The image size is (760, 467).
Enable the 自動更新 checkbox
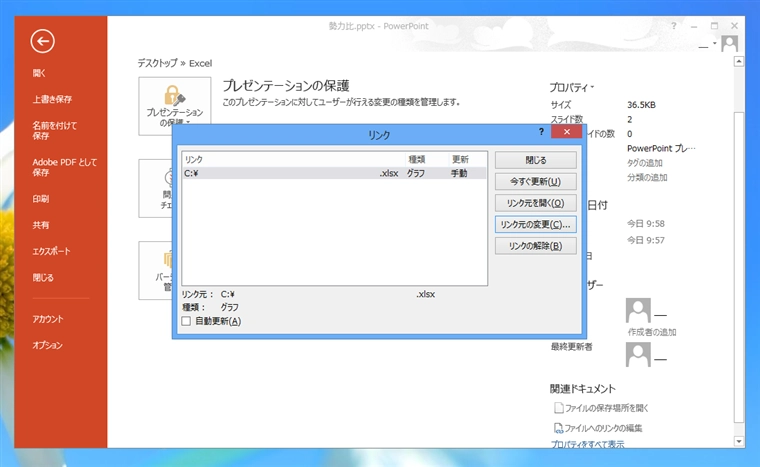pyautogui.click(x=186, y=321)
